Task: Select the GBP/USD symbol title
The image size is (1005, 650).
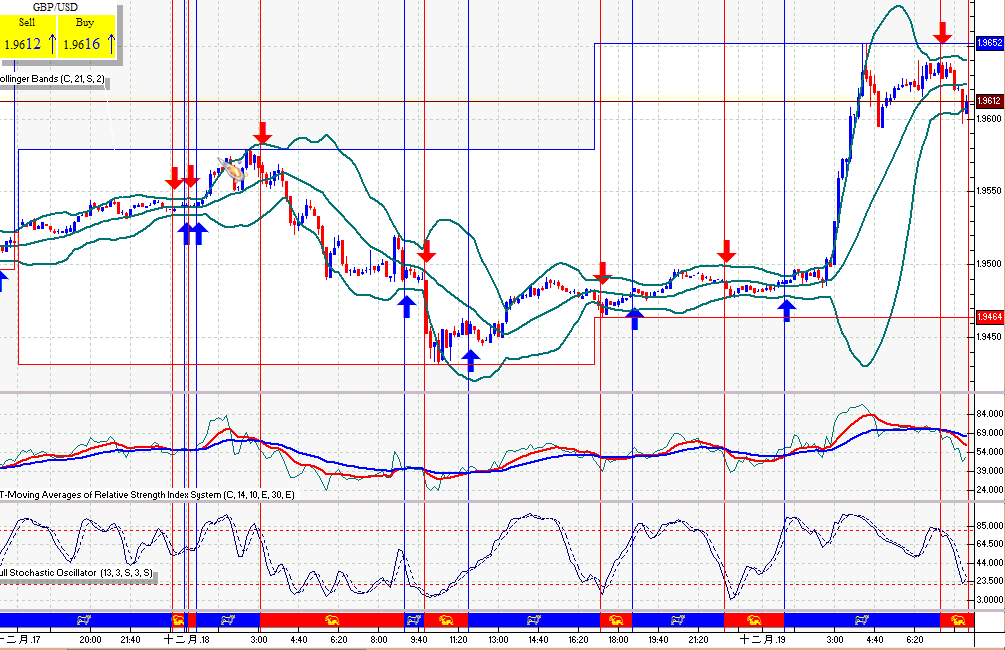Action: (x=56, y=7)
